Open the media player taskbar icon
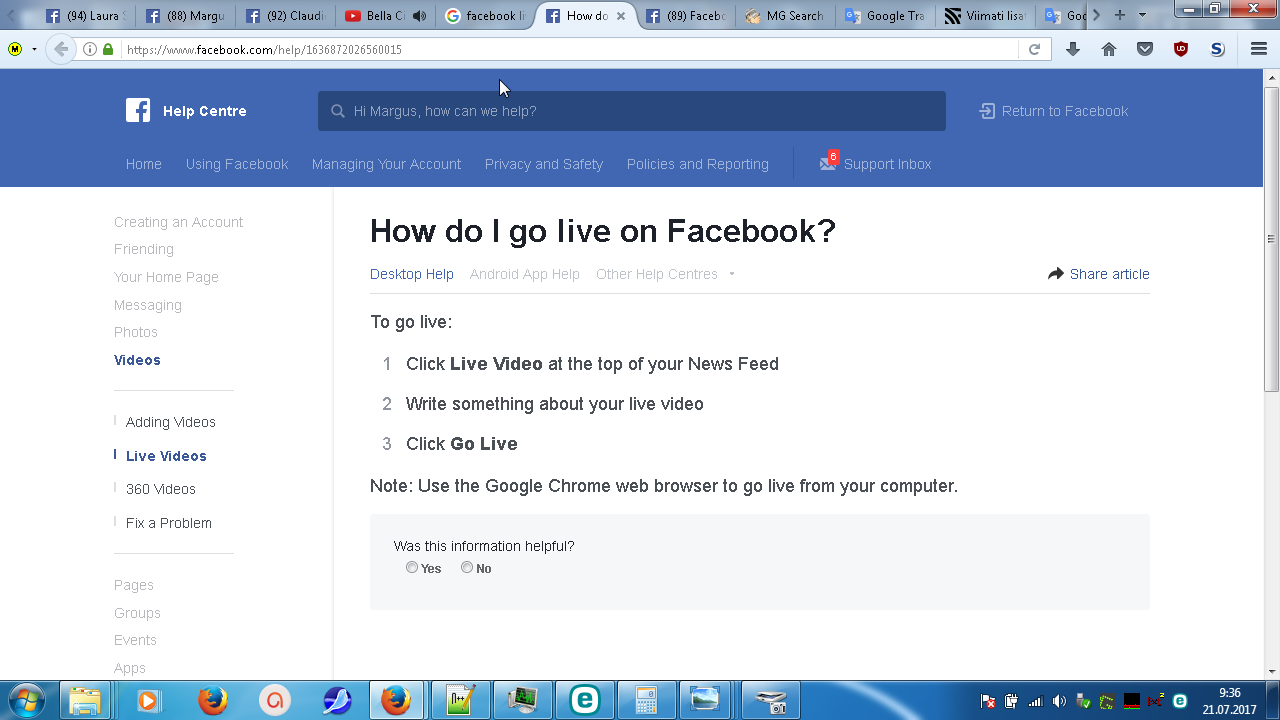Image resolution: width=1280 pixels, height=720 pixels. [x=148, y=700]
